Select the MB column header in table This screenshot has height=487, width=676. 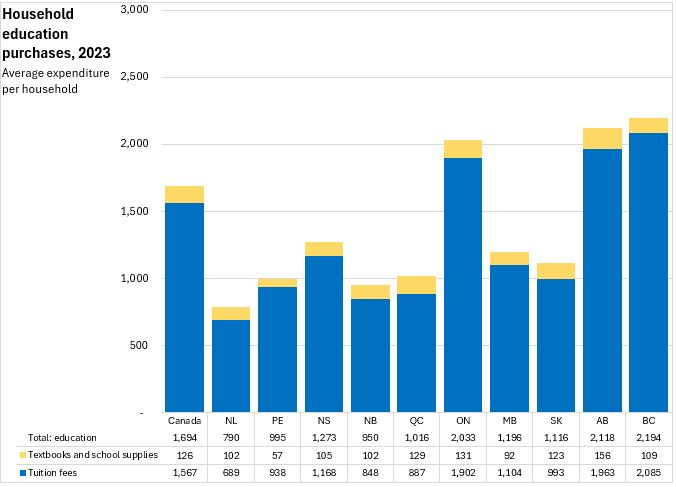click(509, 421)
